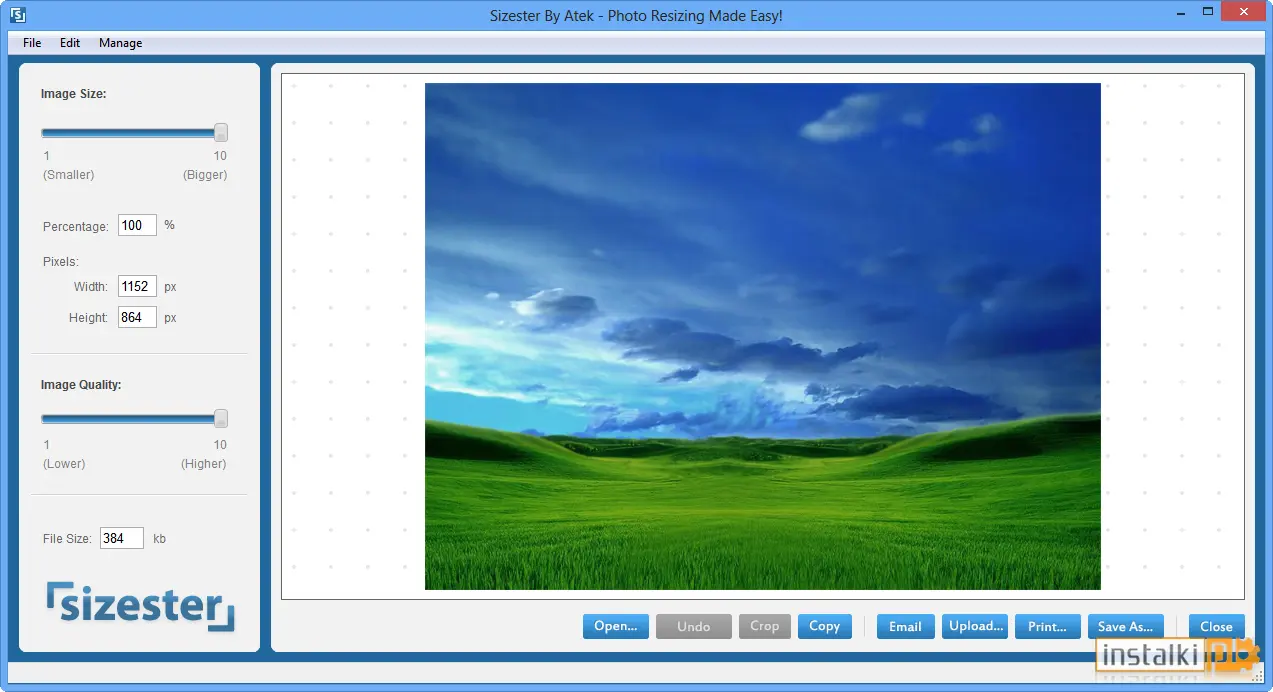The image size is (1273, 692).
Task: Click the Image Size slider handle
Action: point(221,133)
